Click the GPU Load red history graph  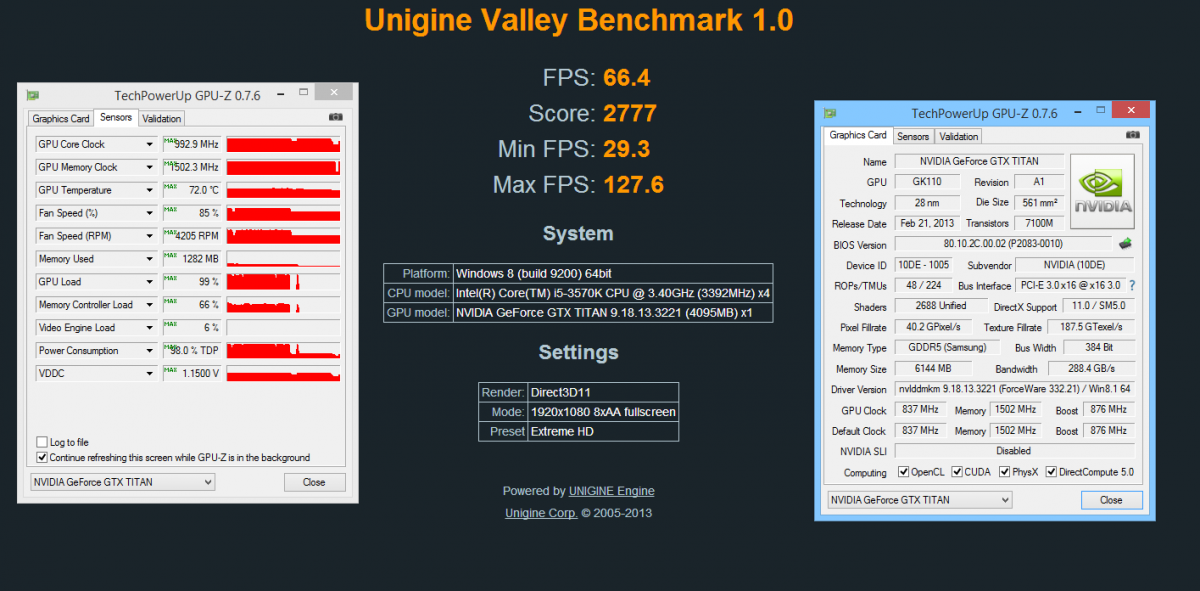[284, 282]
